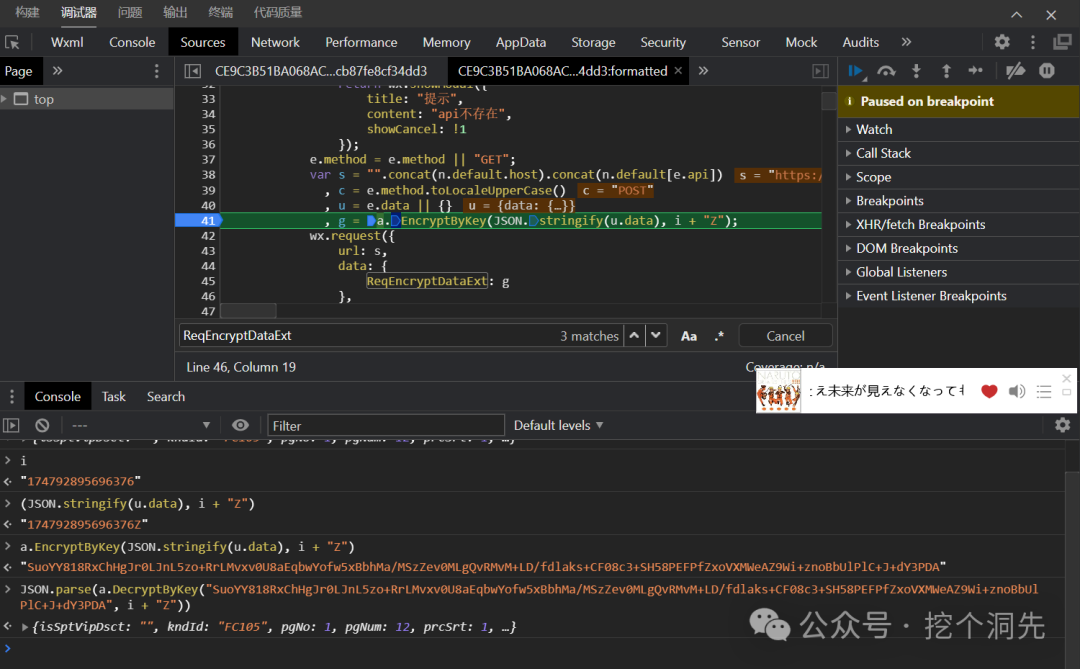
Task: Click line number 41 breakpoint gutter
Action: click(x=207, y=220)
